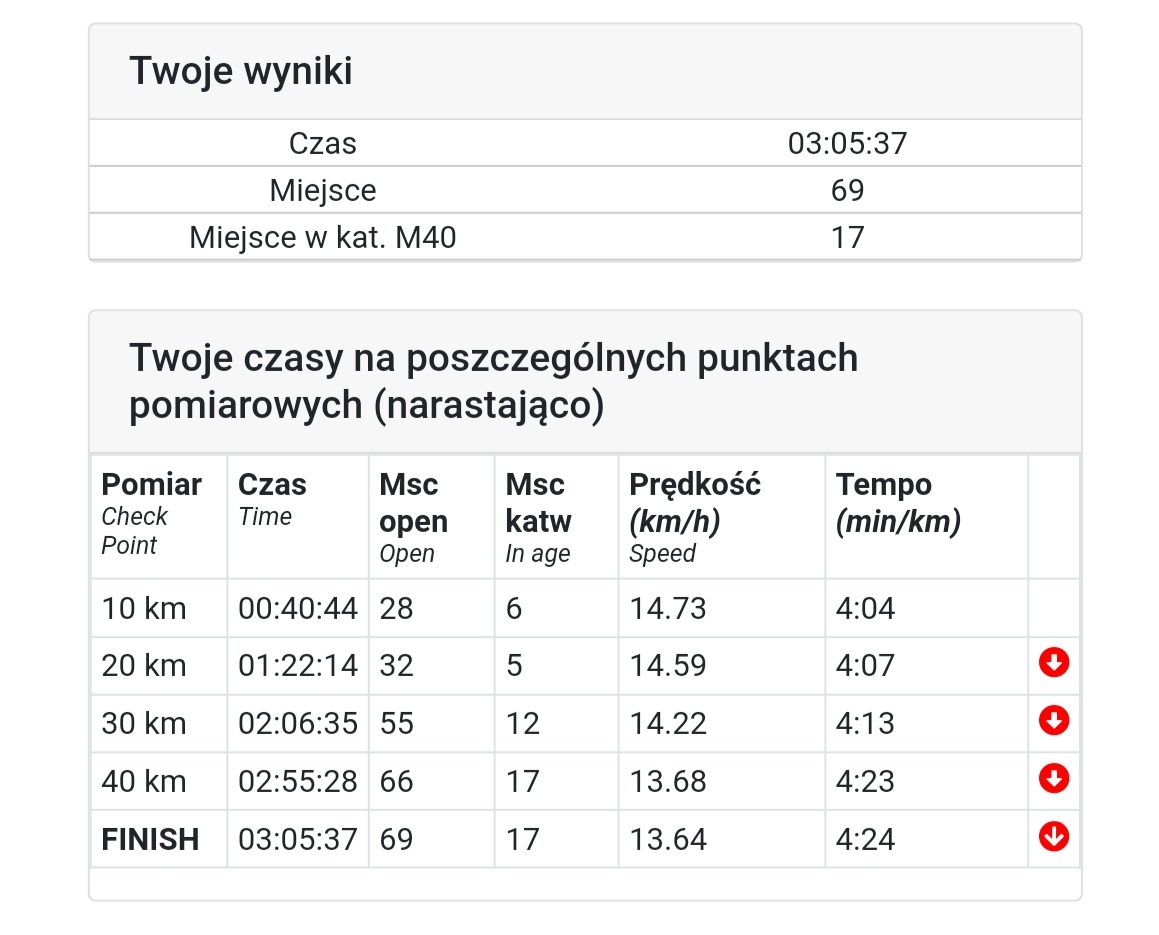Click the red down-arrow icon in 30 km row
1159x935 pixels.
[x=1053, y=720]
